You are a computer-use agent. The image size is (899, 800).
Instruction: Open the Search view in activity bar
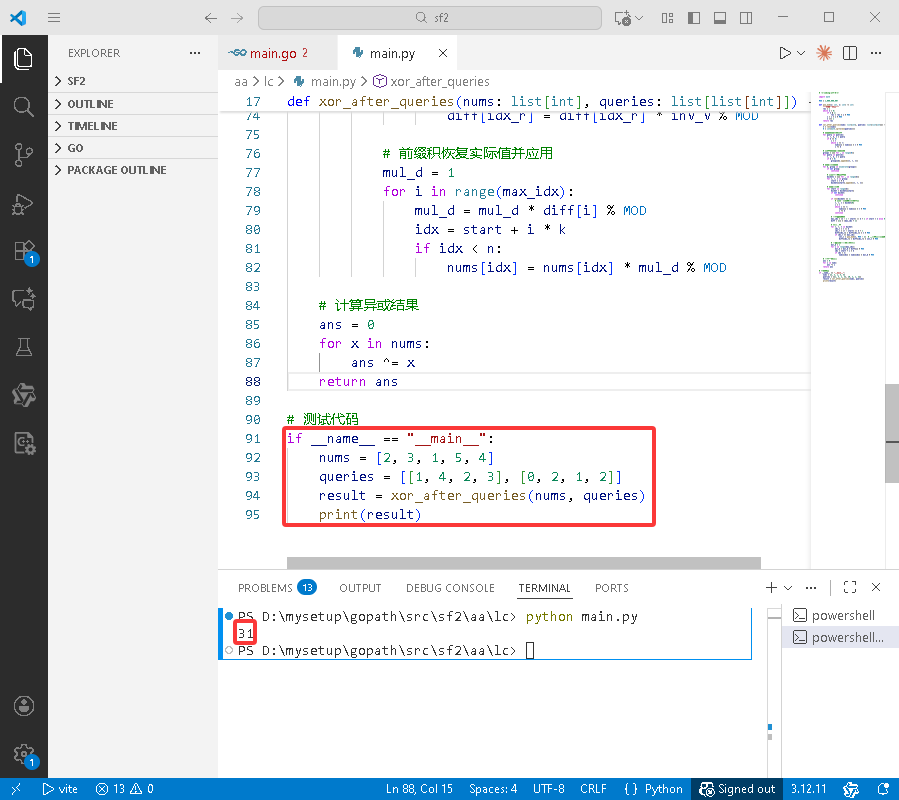(24, 107)
